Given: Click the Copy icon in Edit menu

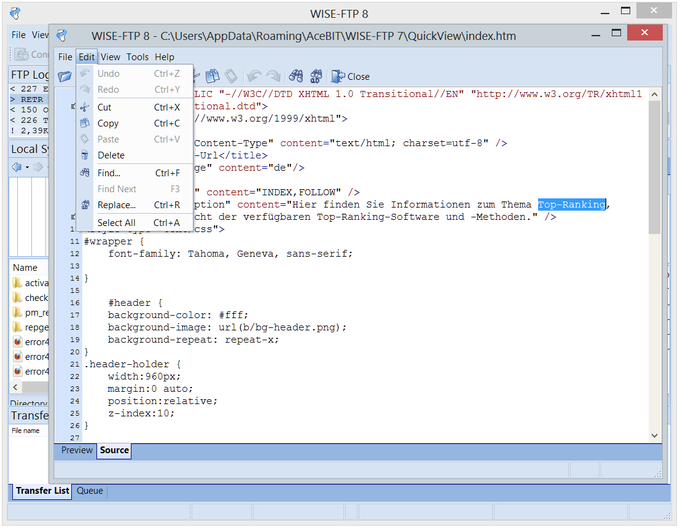Looking at the screenshot, I should coord(85,123).
